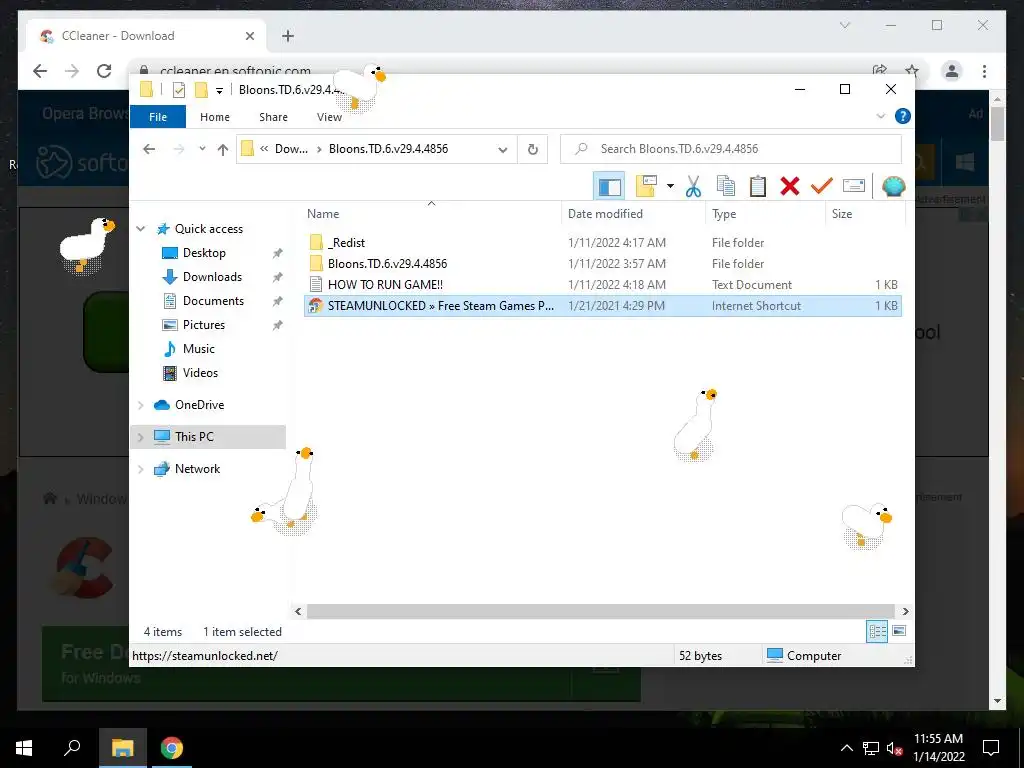Open dropdown arrow beside folder options icon
1024x768 pixels.
pyautogui.click(x=670, y=187)
